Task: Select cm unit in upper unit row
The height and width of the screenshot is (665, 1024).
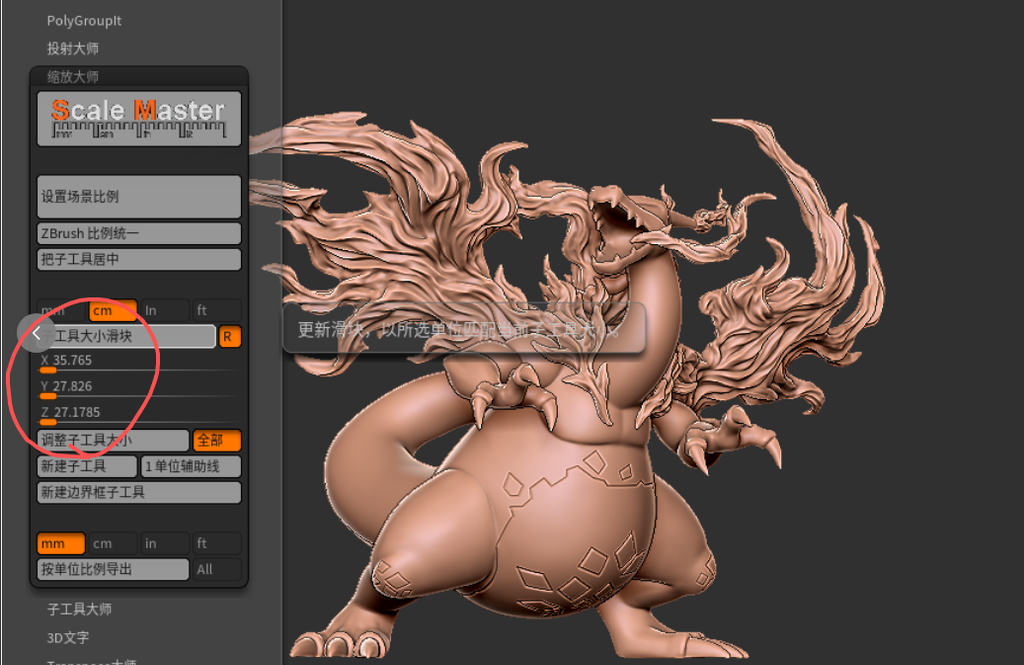Action: (x=112, y=311)
